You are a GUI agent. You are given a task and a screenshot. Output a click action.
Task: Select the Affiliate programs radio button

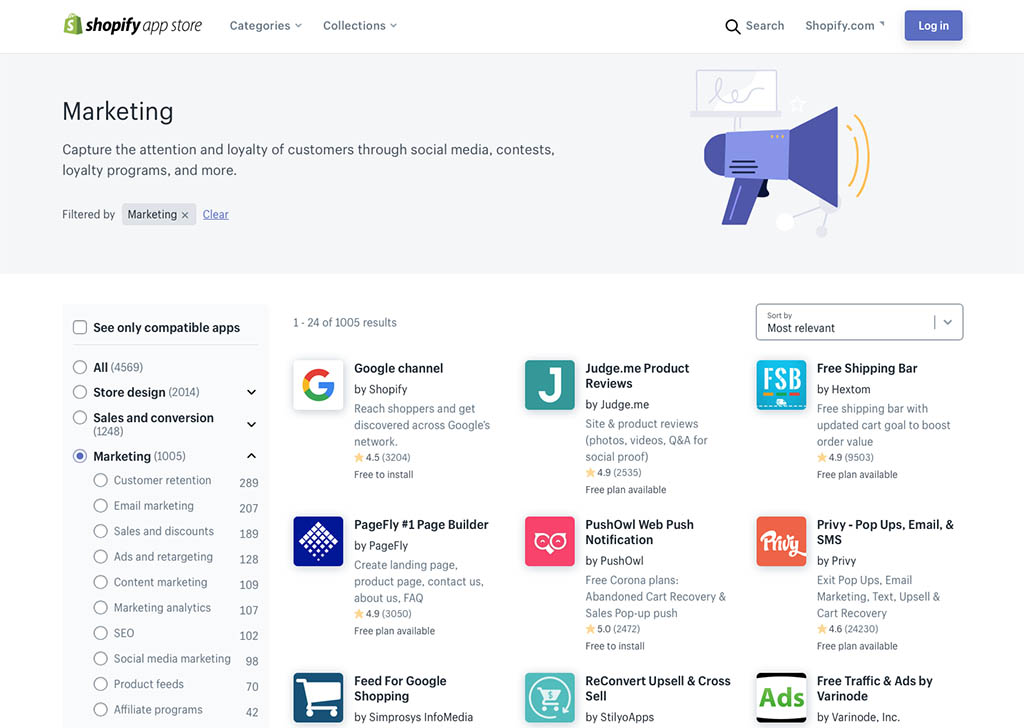click(101, 709)
